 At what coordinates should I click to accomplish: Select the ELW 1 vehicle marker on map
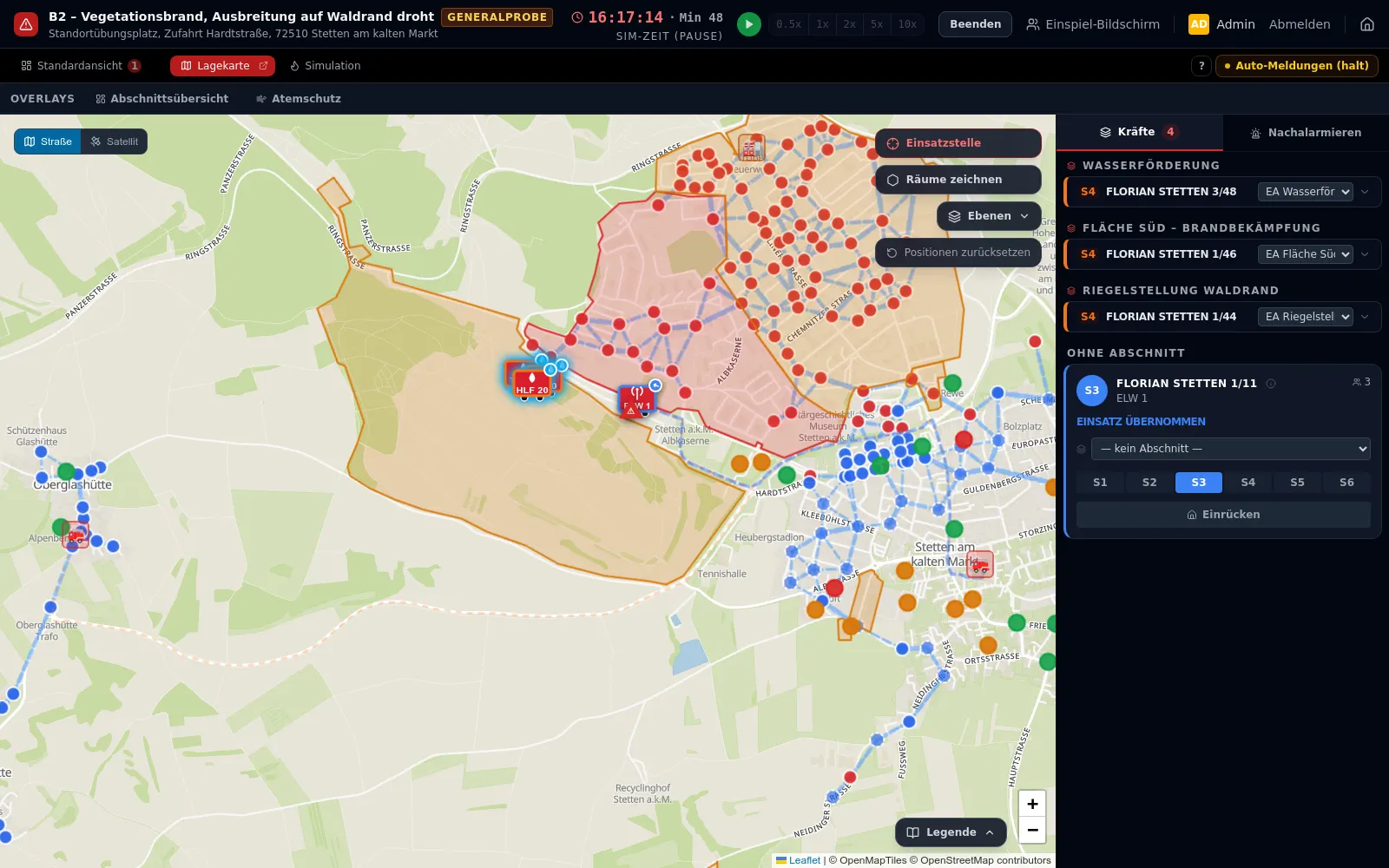[637, 400]
